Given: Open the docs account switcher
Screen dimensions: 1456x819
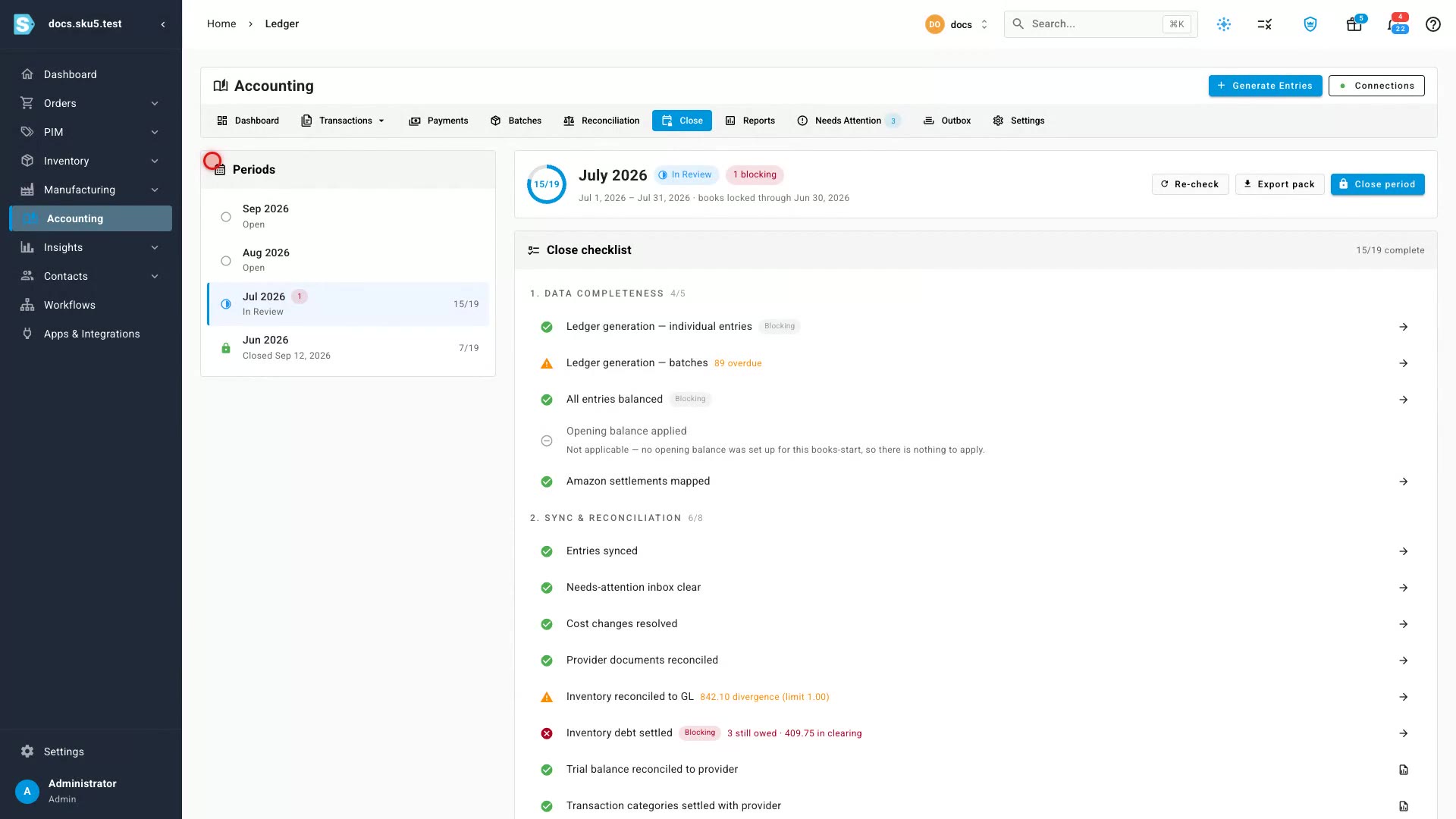Looking at the screenshot, I should click(x=956, y=24).
